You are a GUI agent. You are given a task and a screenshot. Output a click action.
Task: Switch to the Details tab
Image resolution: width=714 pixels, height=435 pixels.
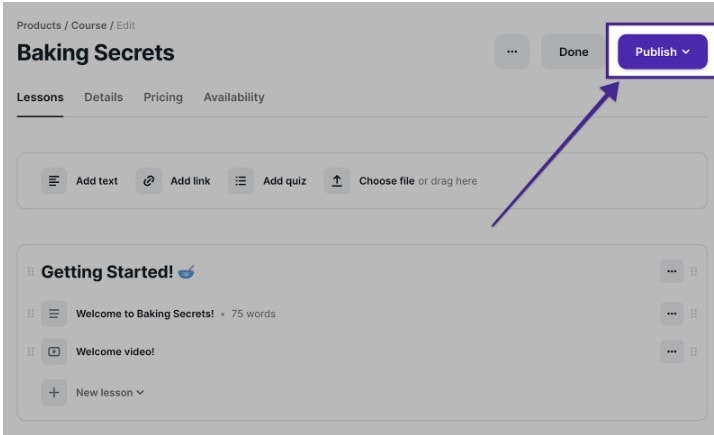pyautogui.click(x=103, y=98)
